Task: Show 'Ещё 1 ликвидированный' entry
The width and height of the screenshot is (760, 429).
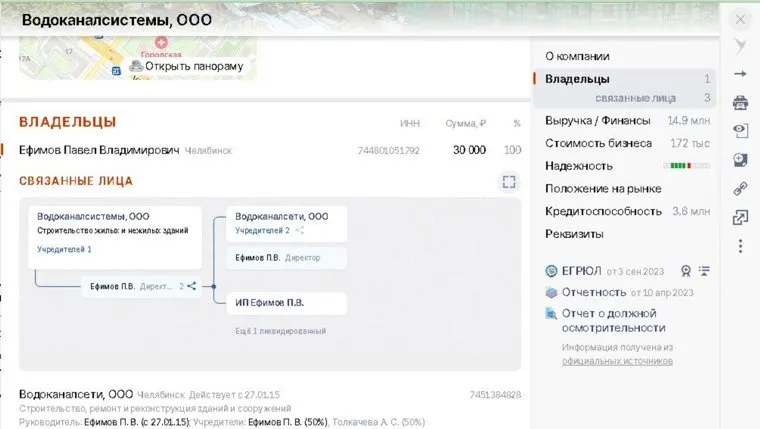Action: point(280,331)
